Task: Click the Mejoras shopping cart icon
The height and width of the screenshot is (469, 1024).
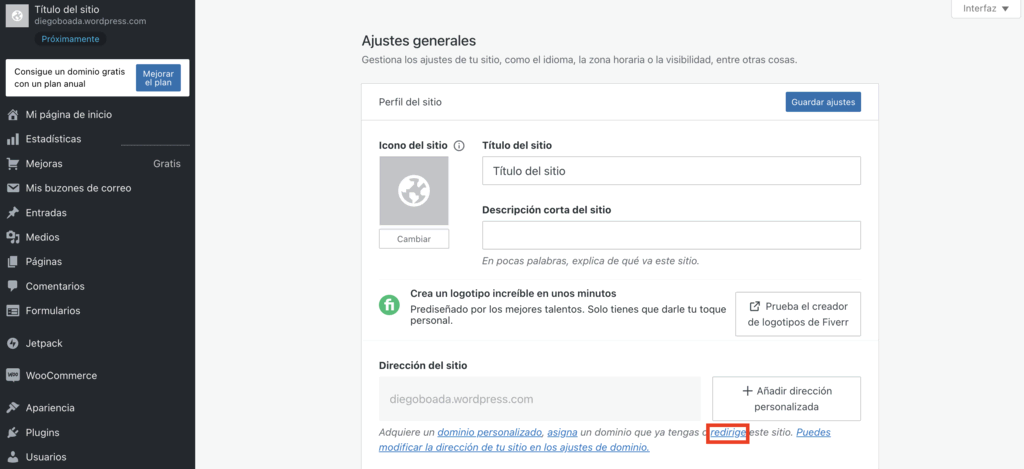Action: [x=12, y=164]
